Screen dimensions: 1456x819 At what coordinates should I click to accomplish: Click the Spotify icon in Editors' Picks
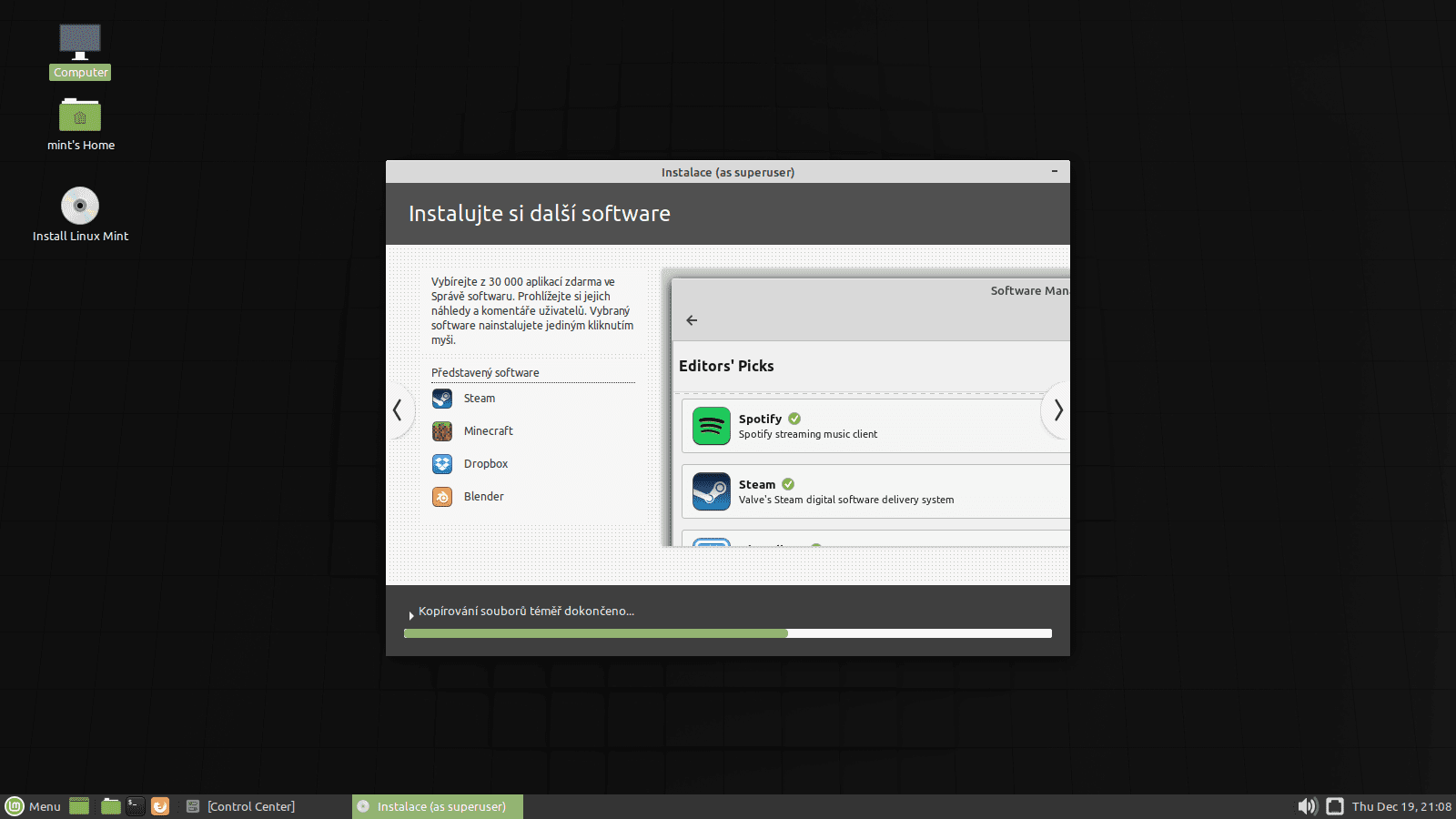[711, 426]
